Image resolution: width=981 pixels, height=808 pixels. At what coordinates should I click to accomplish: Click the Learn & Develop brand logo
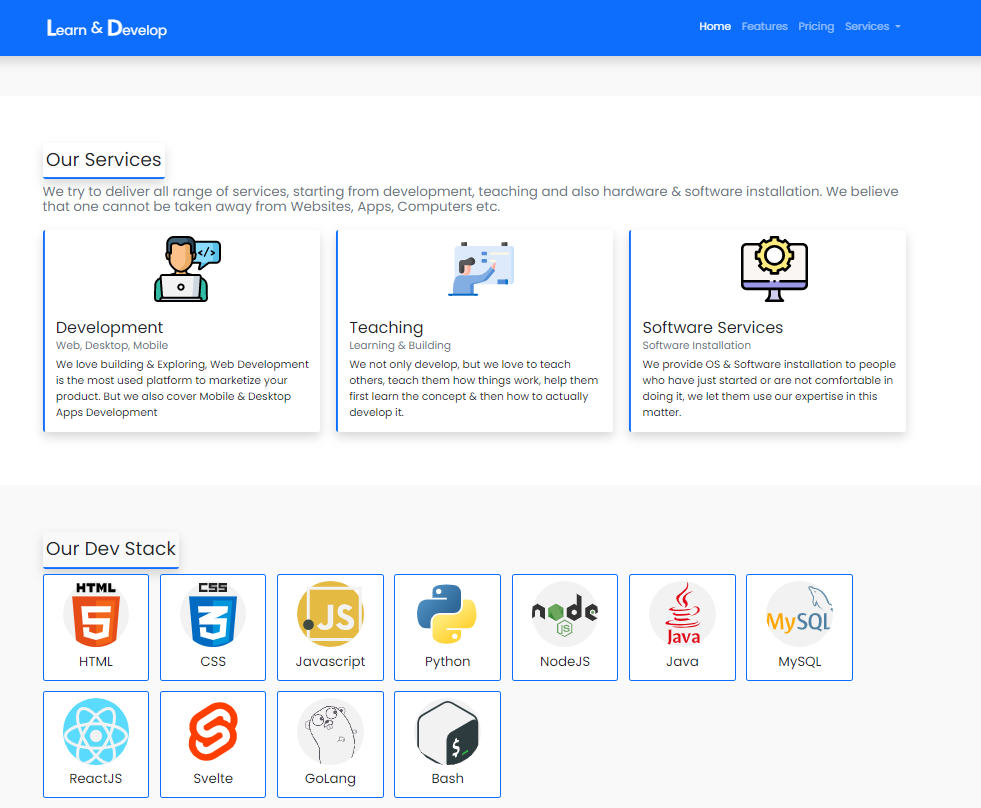[x=107, y=28]
